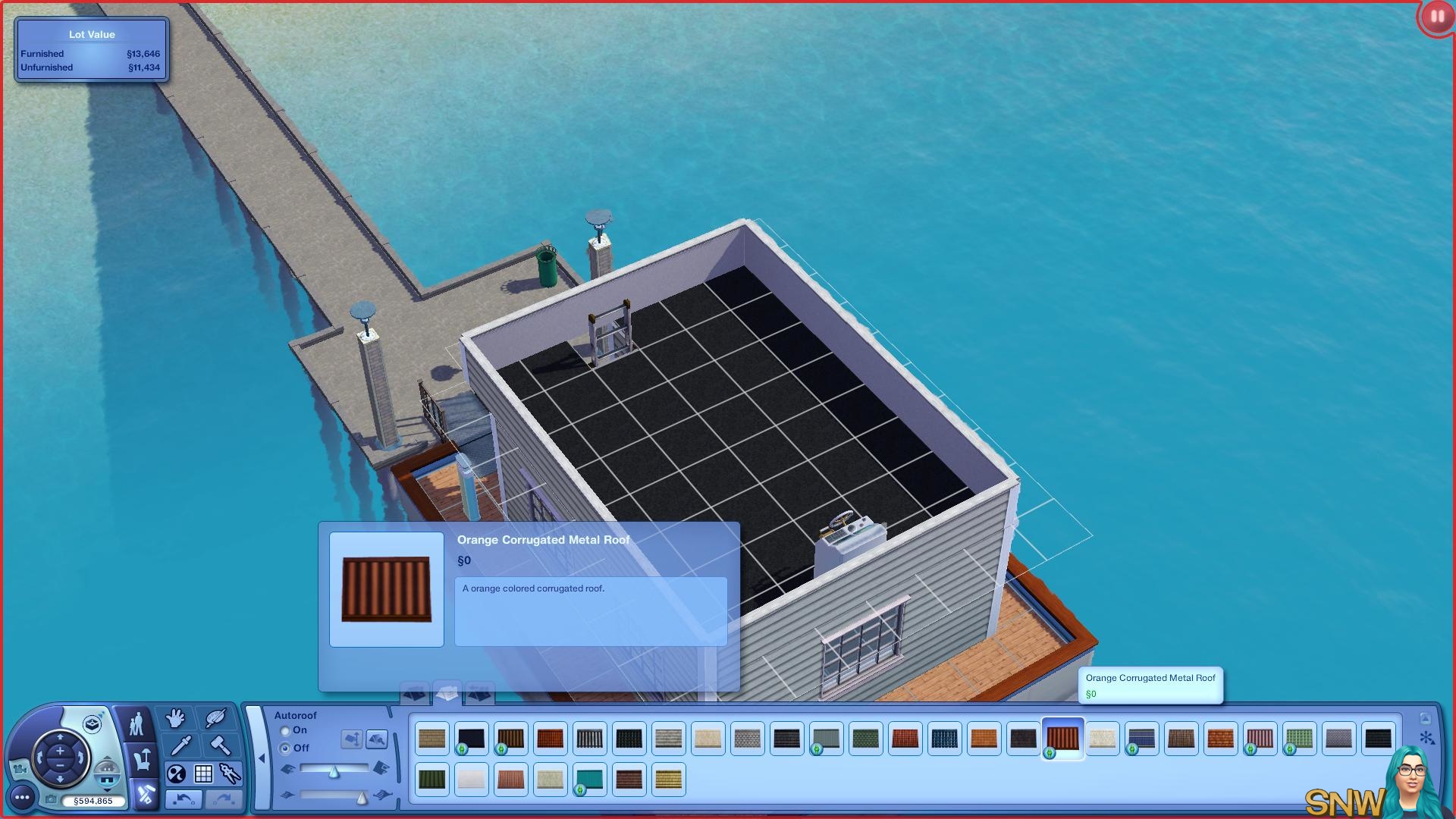Image resolution: width=1456 pixels, height=819 pixels.
Task: Turn Autoroof On
Action: (285, 731)
